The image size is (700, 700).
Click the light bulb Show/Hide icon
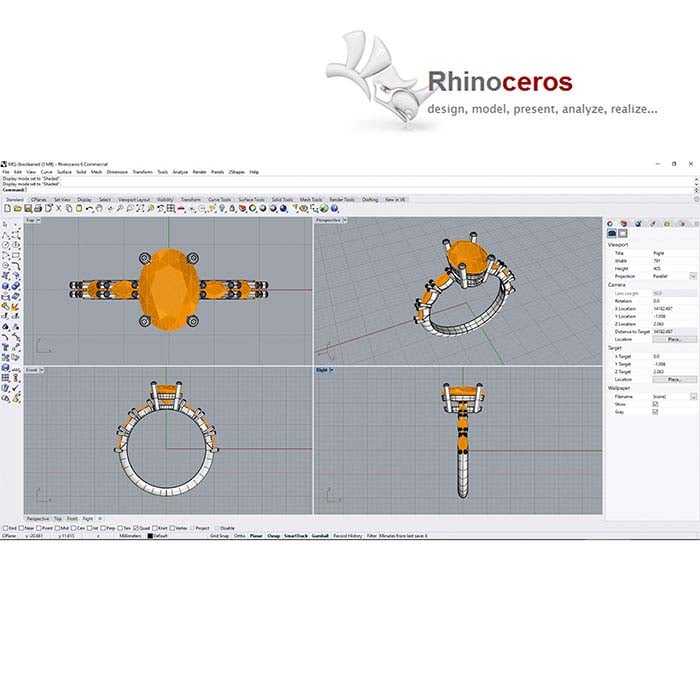coord(222,208)
